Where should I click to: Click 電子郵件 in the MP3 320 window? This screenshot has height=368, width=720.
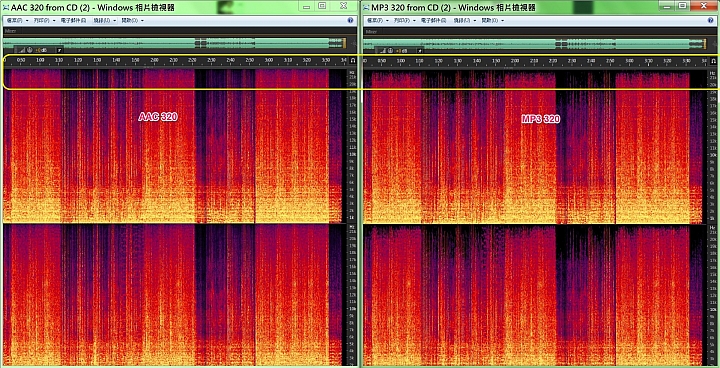click(x=433, y=21)
